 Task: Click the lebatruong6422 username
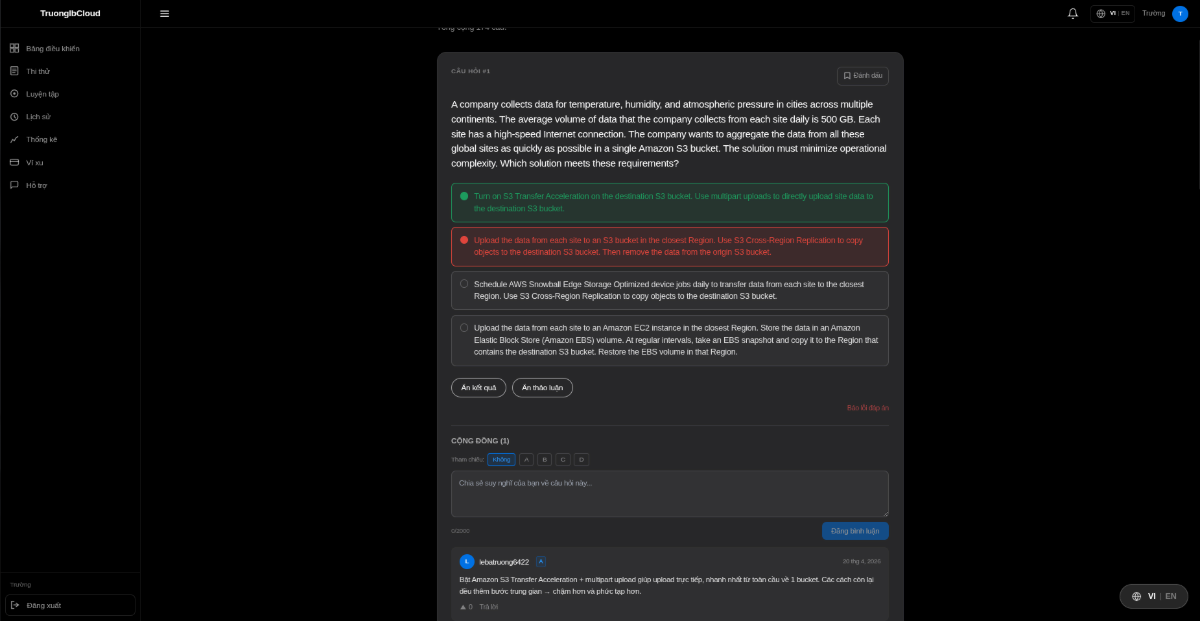click(504, 562)
